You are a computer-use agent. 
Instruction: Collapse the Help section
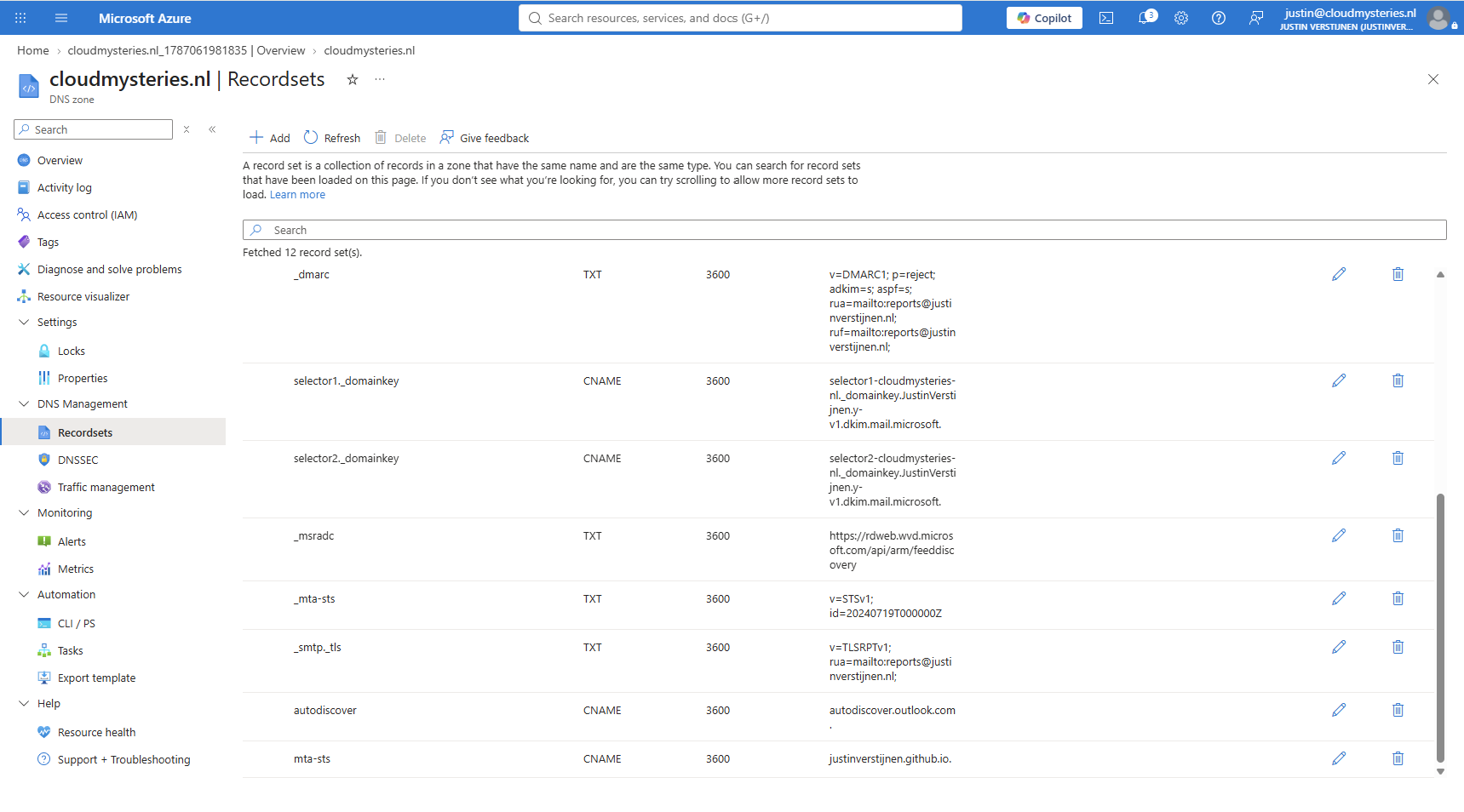24,703
